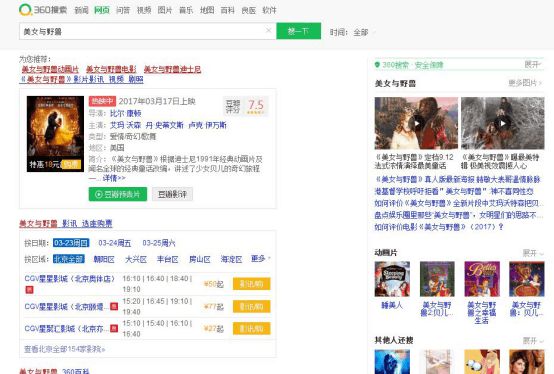Screen dimensions: 554x374
Task: Click the red badge in the ¥27起 cinema row
Action: 114,328
